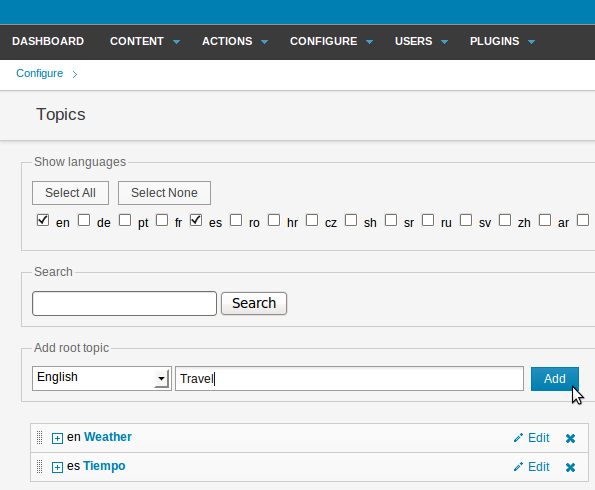Delete the Tiempo topic with X icon

pyautogui.click(x=570, y=467)
